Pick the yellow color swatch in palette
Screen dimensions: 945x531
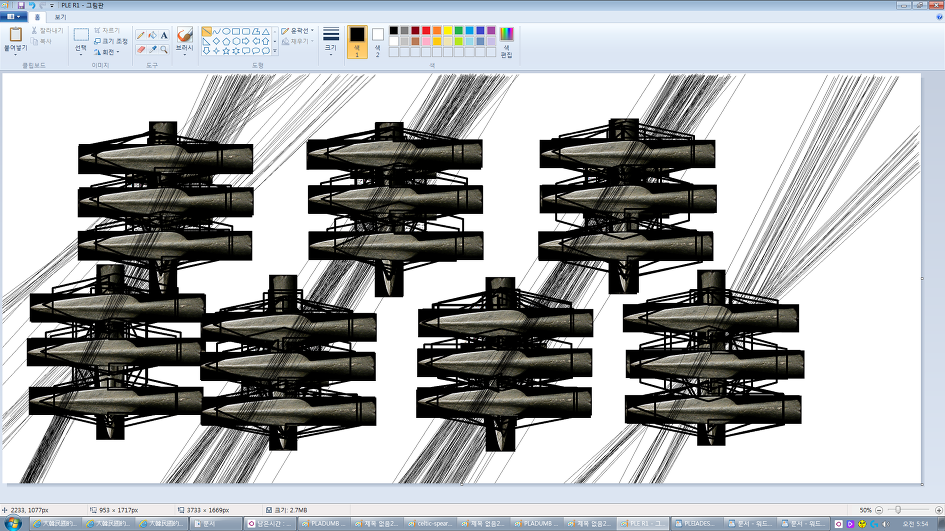[x=448, y=31]
